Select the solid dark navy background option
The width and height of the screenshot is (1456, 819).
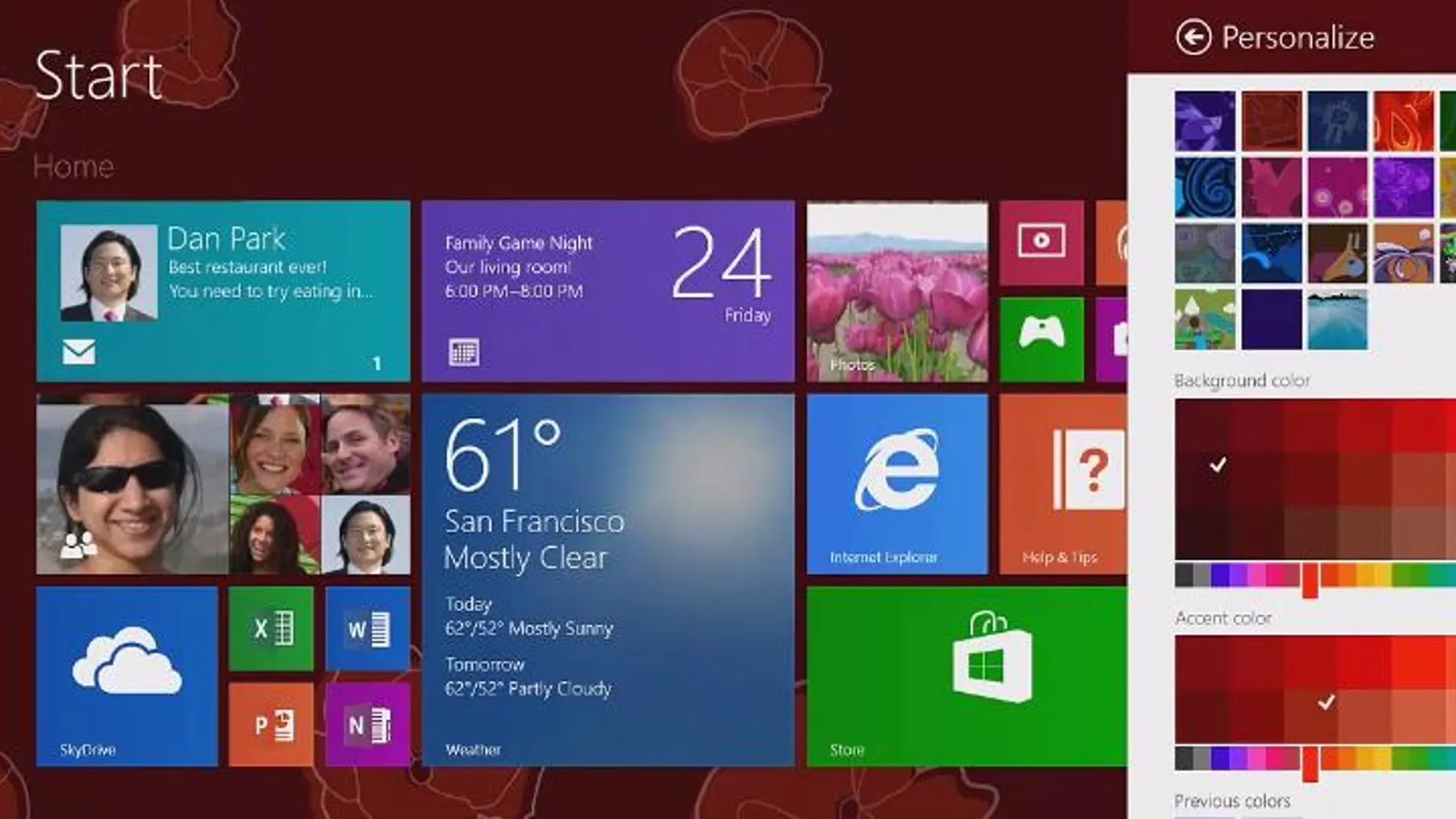tap(1271, 319)
